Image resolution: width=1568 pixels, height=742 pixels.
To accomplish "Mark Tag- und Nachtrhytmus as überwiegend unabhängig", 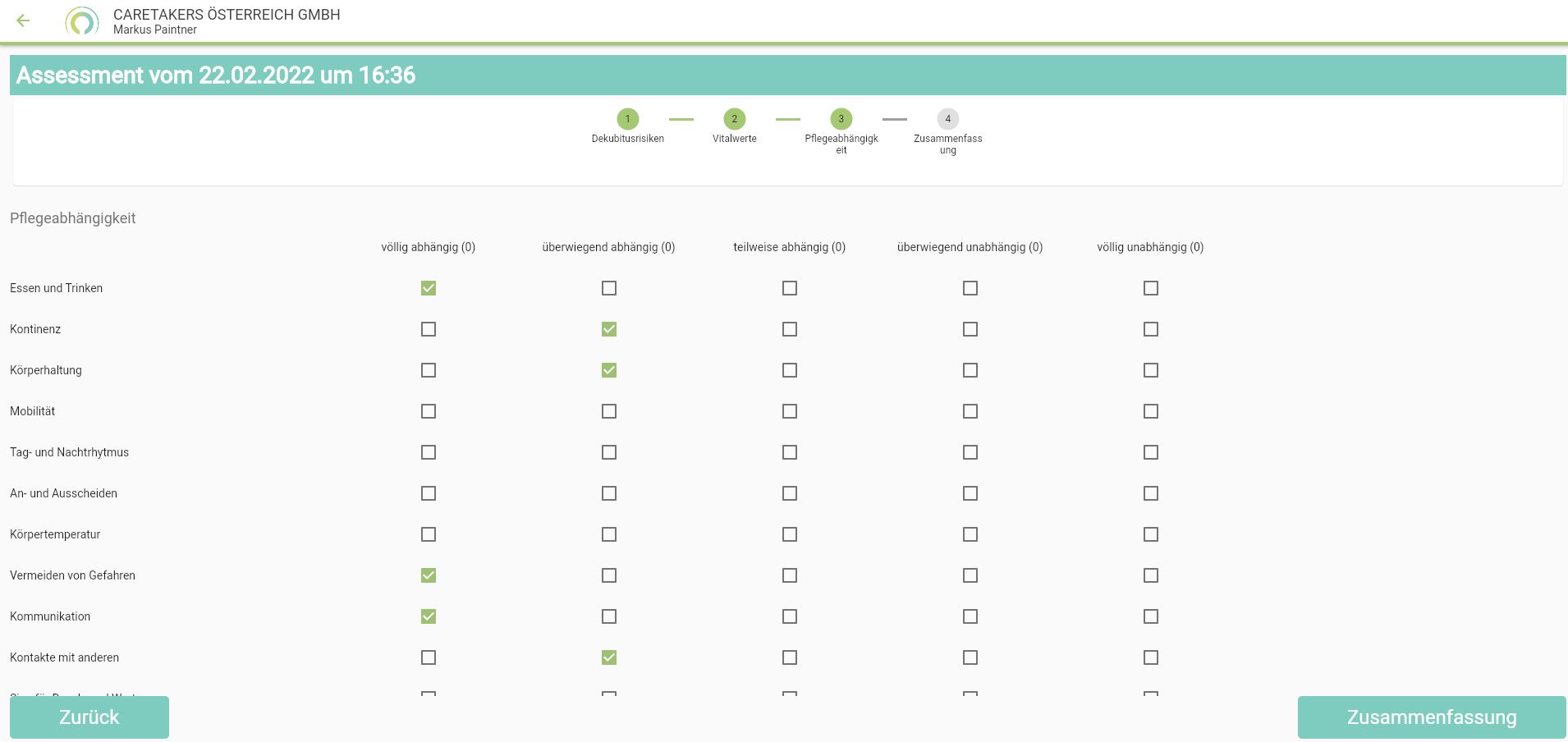I will tap(970, 452).
